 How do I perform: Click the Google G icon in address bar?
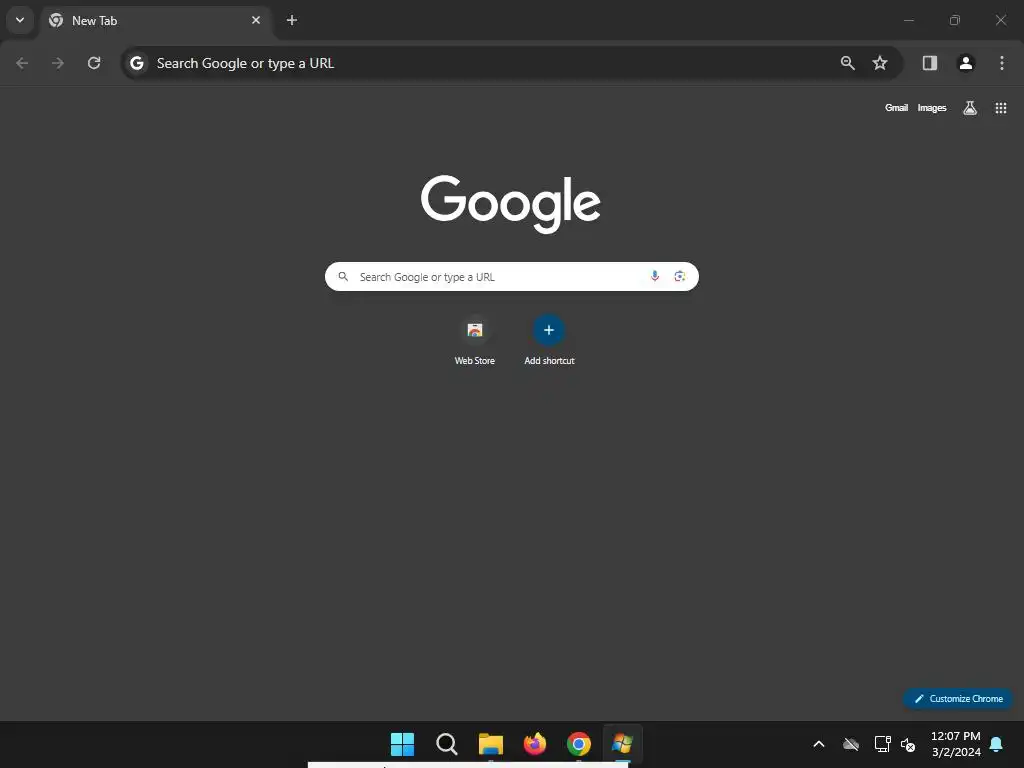point(136,63)
